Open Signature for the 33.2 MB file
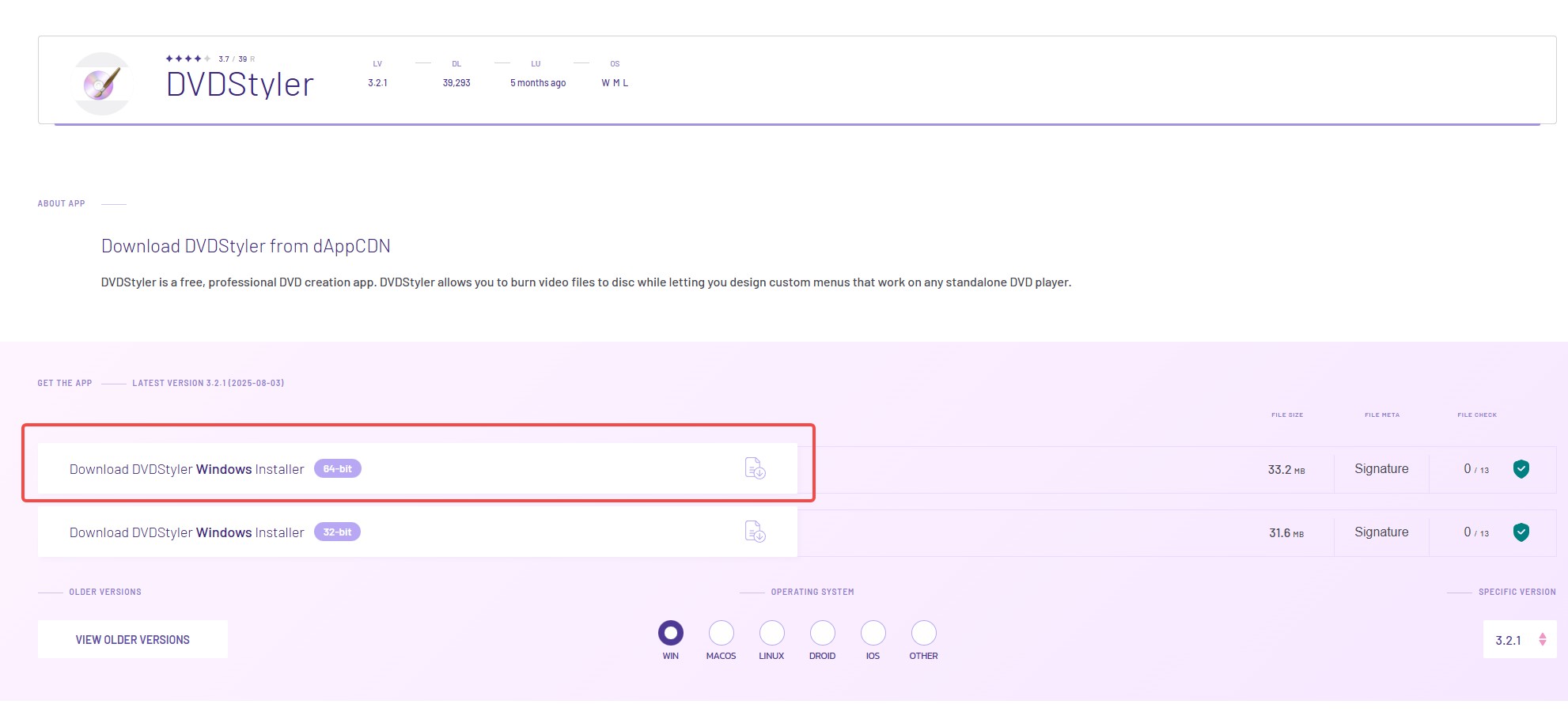This screenshot has height=727, width=1568. click(x=1381, y=468)
